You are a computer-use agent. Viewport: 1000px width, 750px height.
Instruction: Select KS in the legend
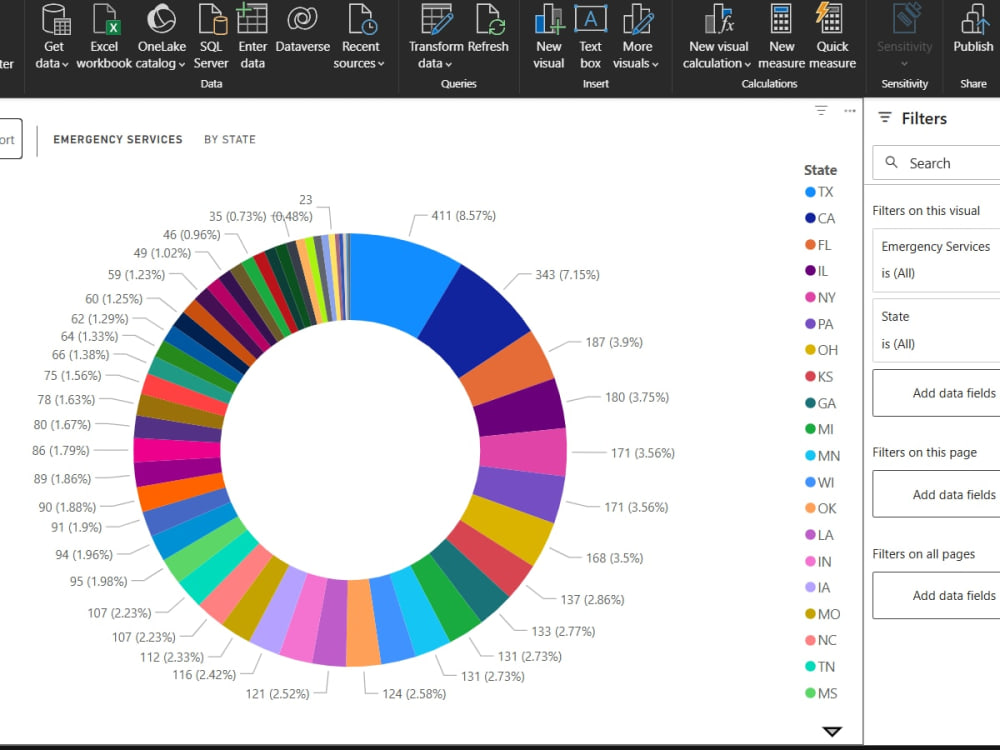pyautogui.click(x=820, y=376)
